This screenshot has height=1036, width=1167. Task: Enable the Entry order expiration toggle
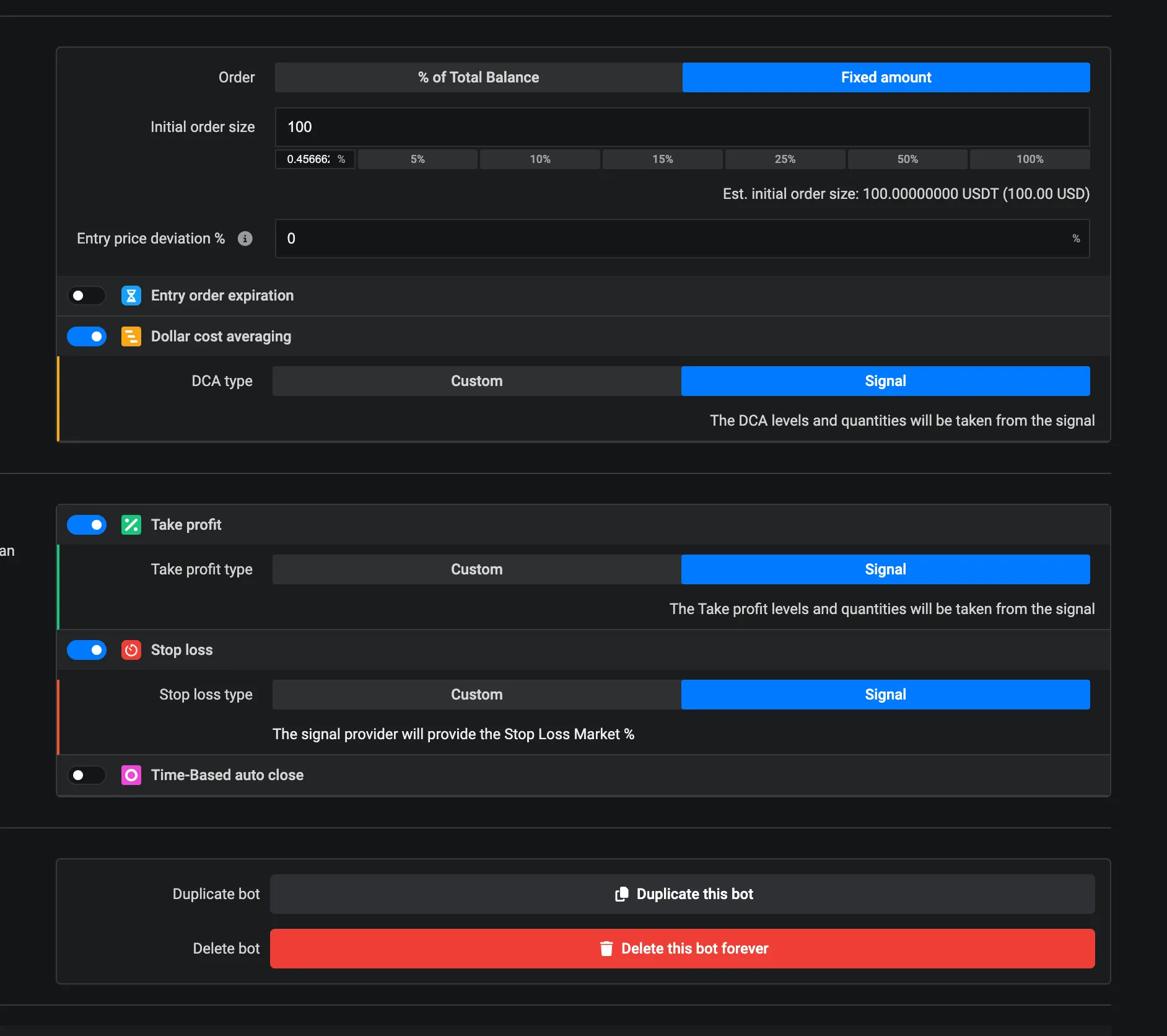(87, 296)
